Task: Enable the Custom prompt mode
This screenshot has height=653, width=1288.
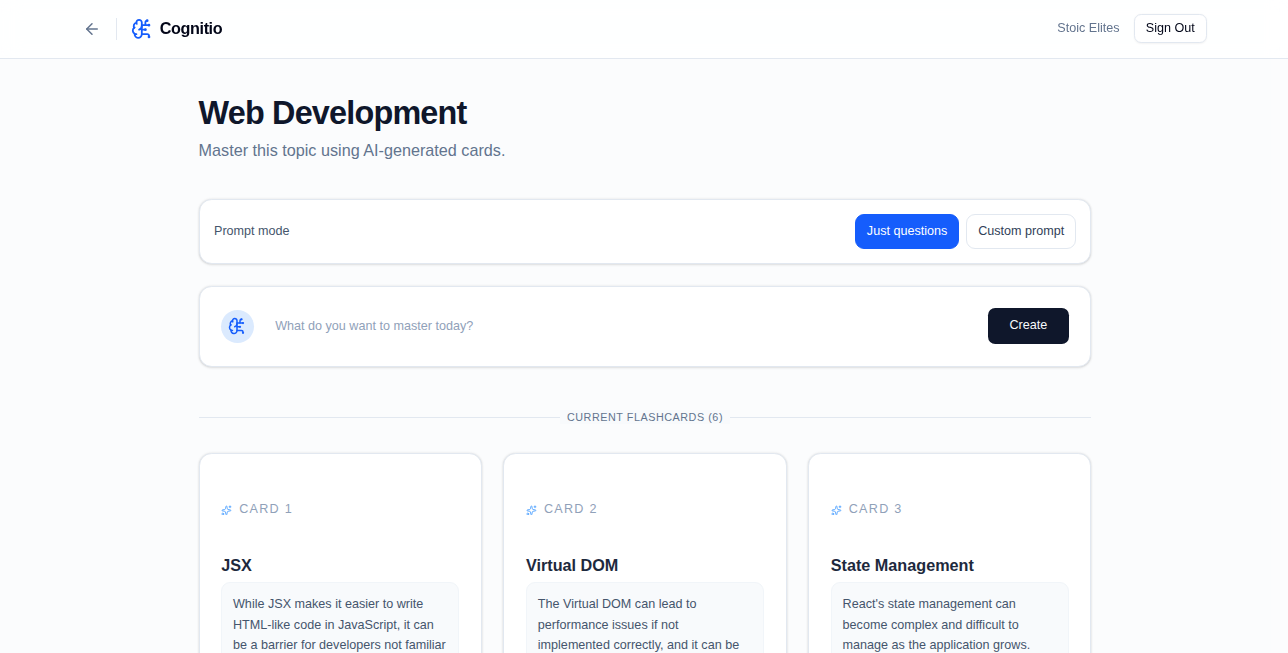Action: pos(1020,231)
